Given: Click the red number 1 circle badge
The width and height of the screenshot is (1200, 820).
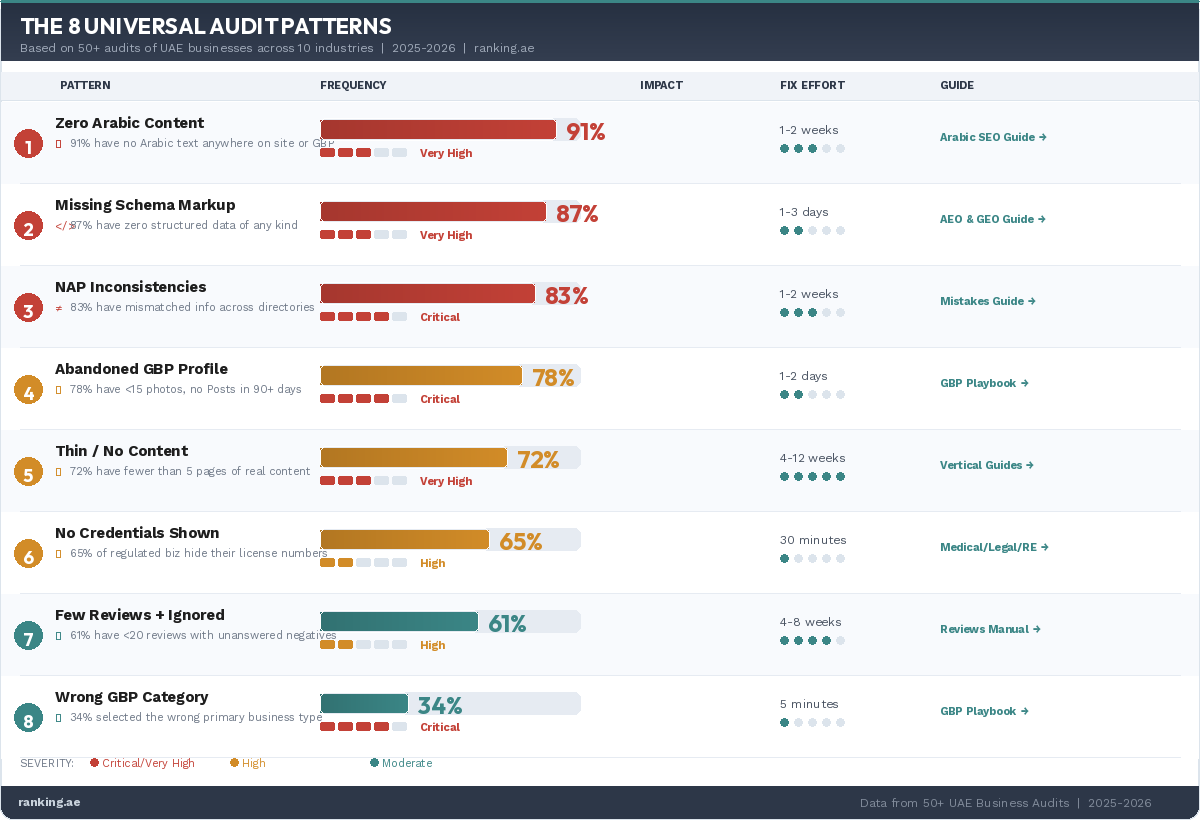Looking at the screenshot, I should pos(28,145).
